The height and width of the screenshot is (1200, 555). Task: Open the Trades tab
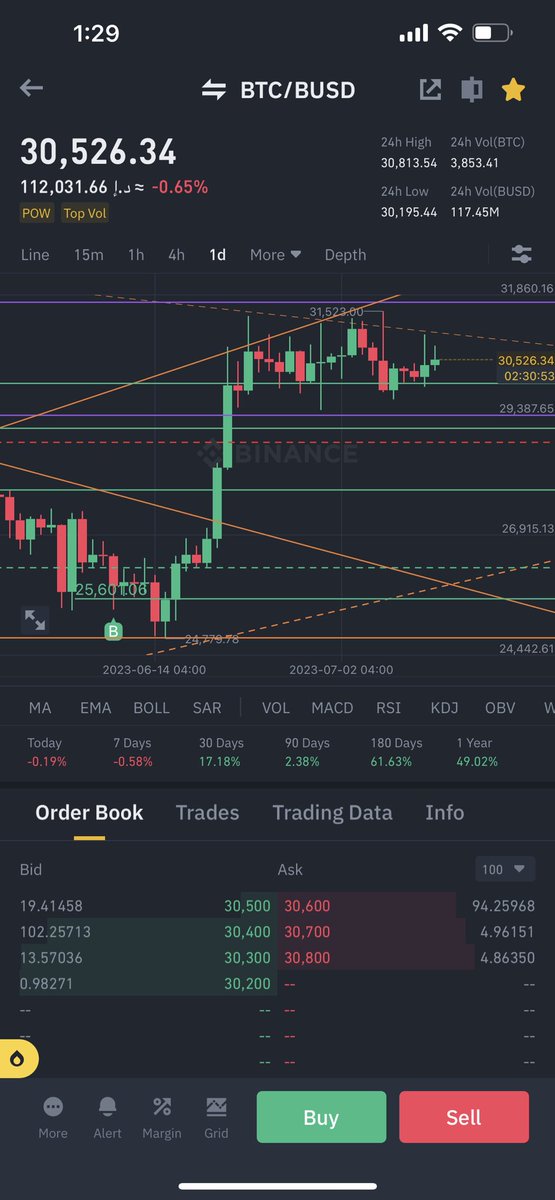point(207,813)
